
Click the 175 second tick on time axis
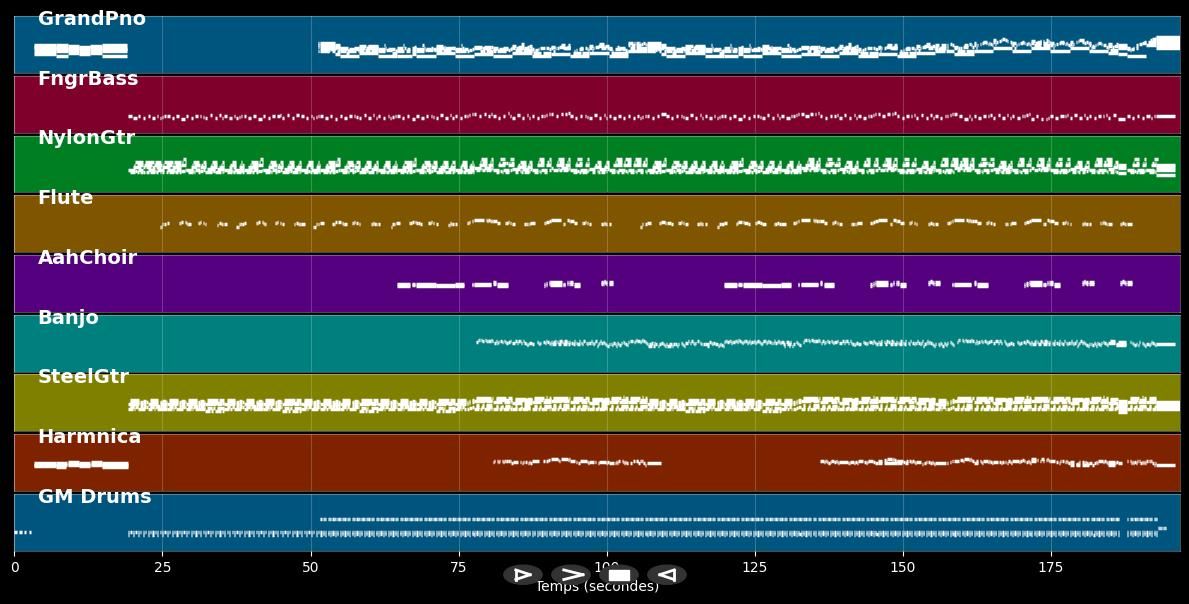(x=1051, y=567)
